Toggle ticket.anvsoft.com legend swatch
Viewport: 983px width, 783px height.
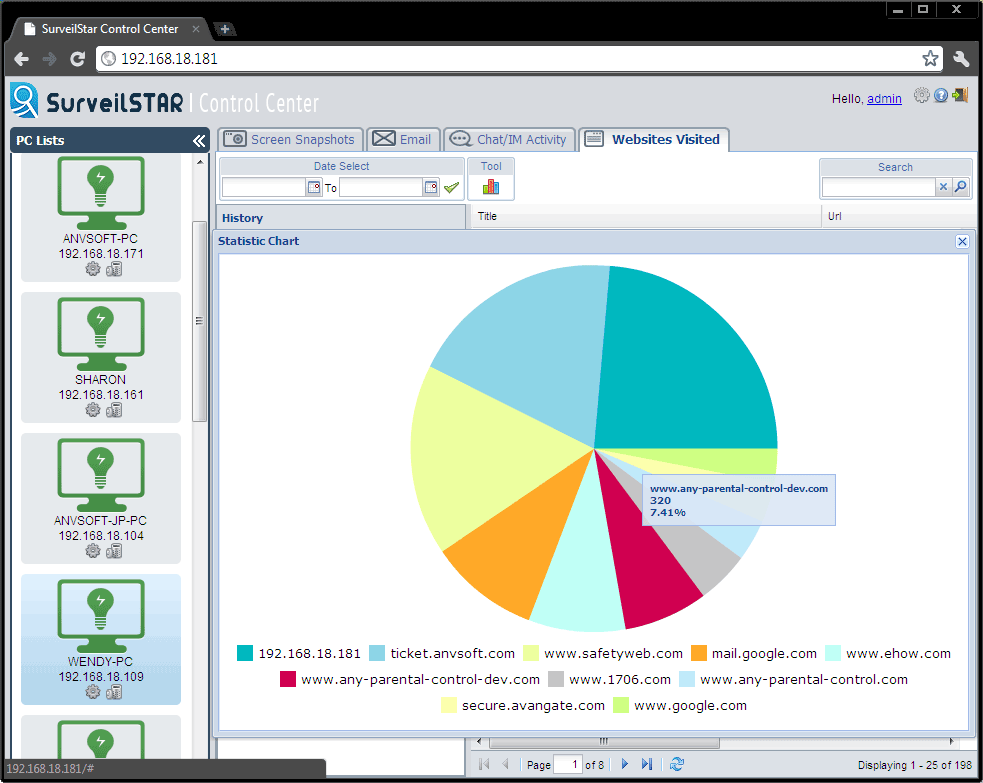(x=377, y=653)
